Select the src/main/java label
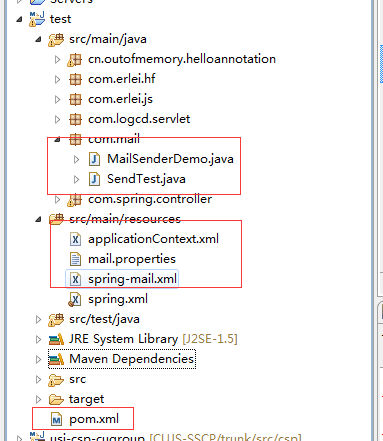The image size is (383, 441). coord(108,39)
